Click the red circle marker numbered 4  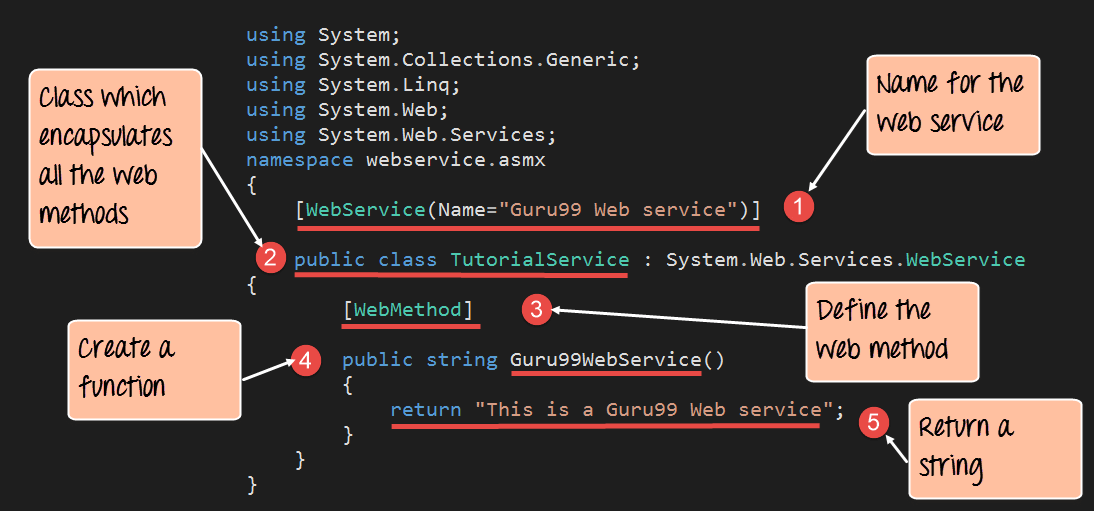[x=306, y=359]
